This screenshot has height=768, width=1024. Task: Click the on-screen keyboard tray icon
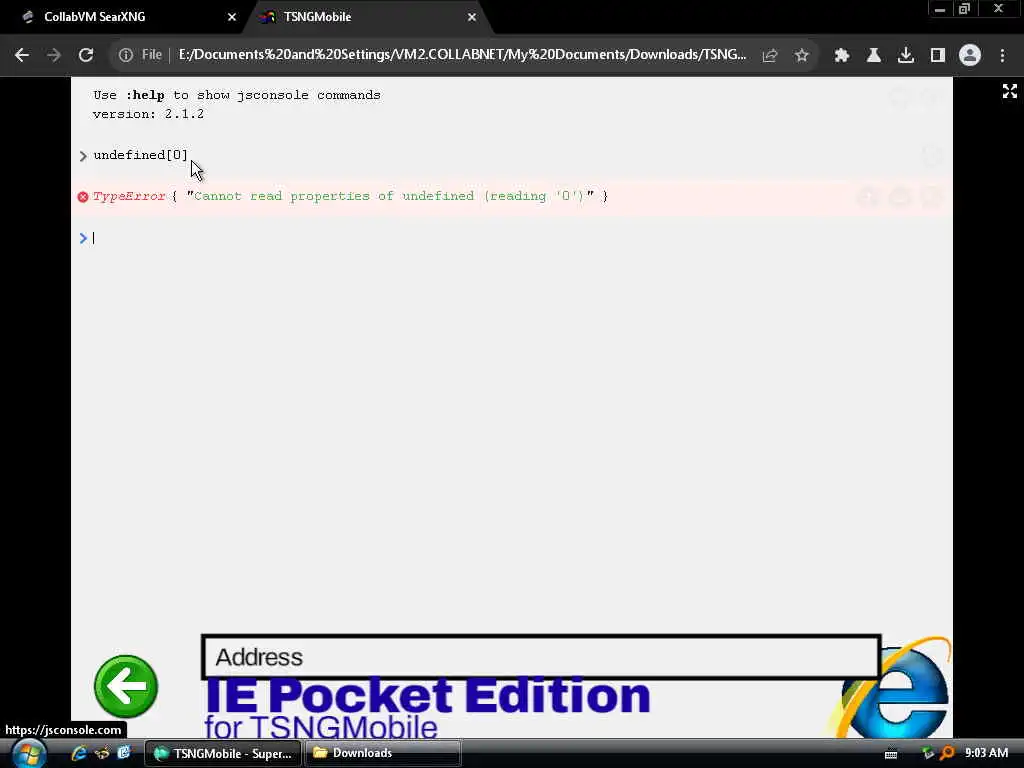(x=891, y=754)
